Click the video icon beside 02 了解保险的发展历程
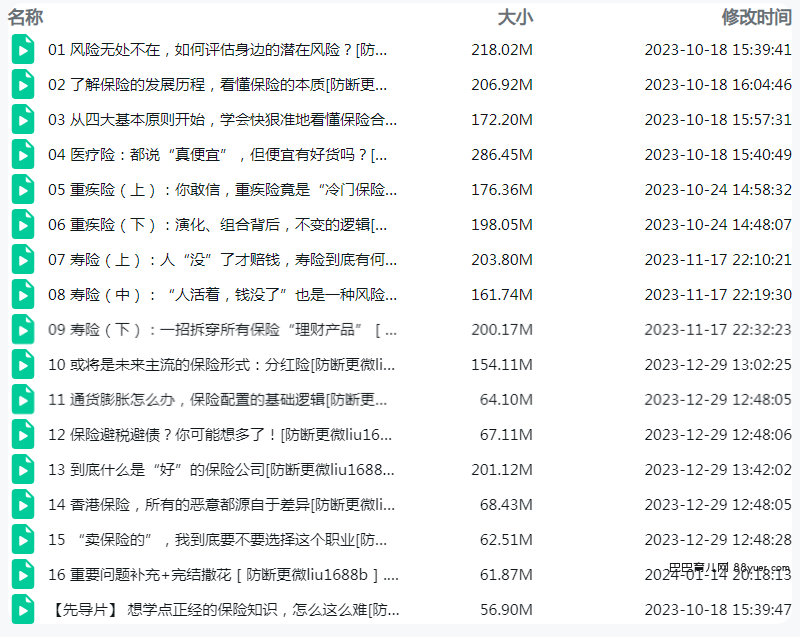 tap(22, 85)
